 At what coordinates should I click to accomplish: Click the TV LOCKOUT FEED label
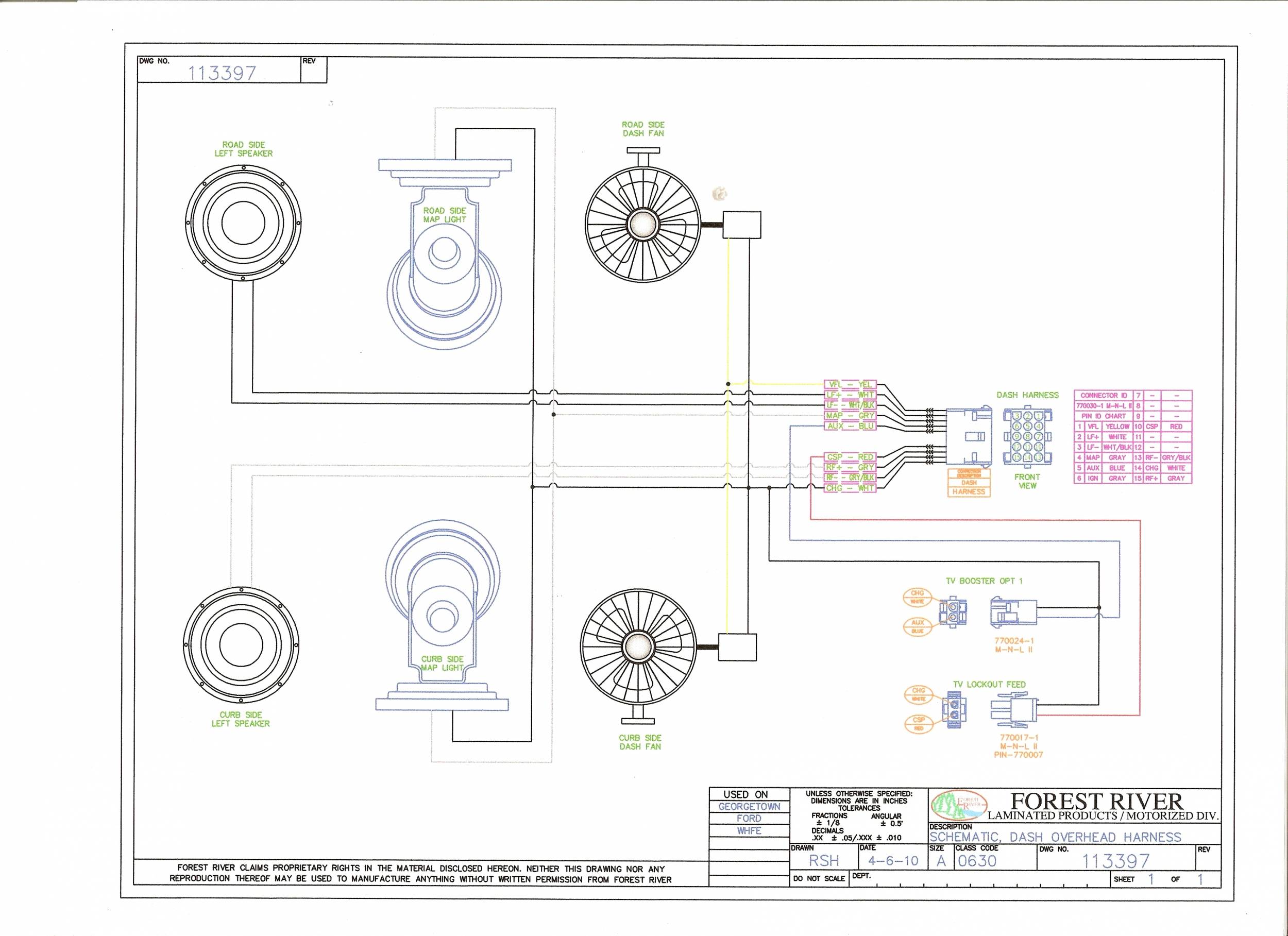[989, 685]
